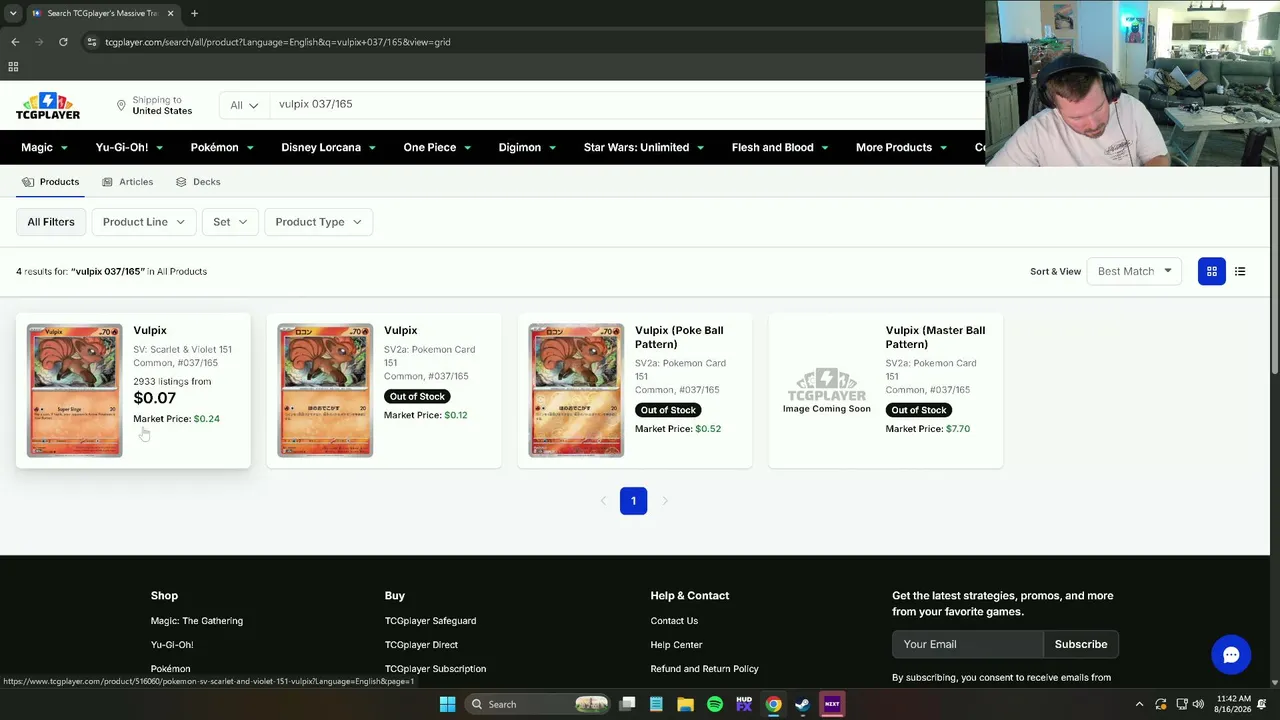Switch to the Articles tab
This screenshot has width=1280, height=720.
point(127,182)
